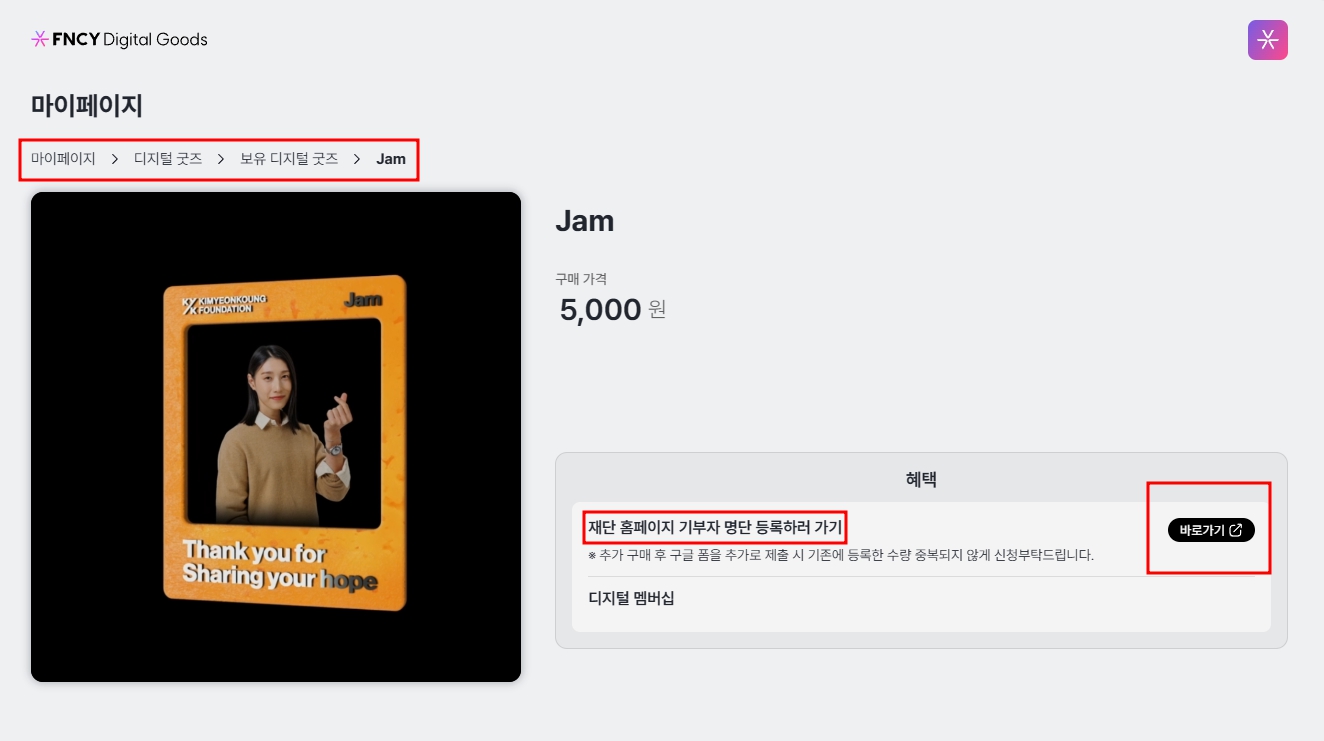Open the profile avatar icon at top right
1324x741 pixels.
[1267, 40]
